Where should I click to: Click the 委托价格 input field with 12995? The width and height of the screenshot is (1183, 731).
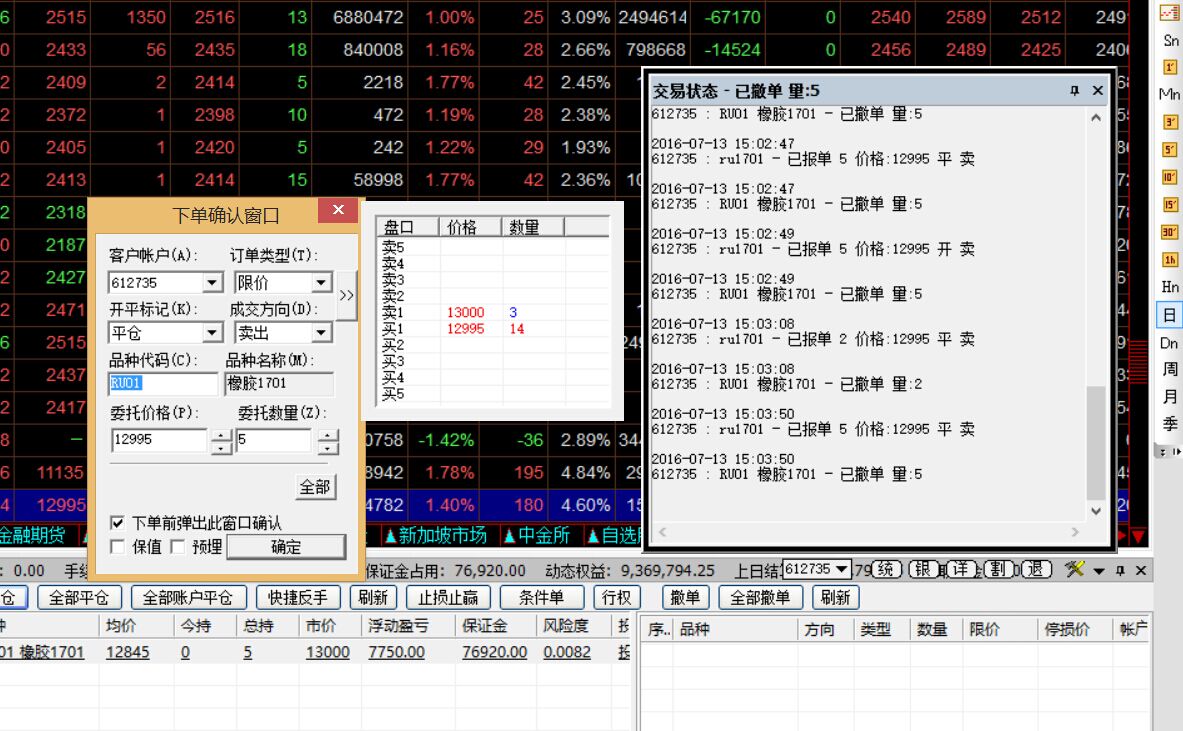pyautogui.click(x=159, y=439)
